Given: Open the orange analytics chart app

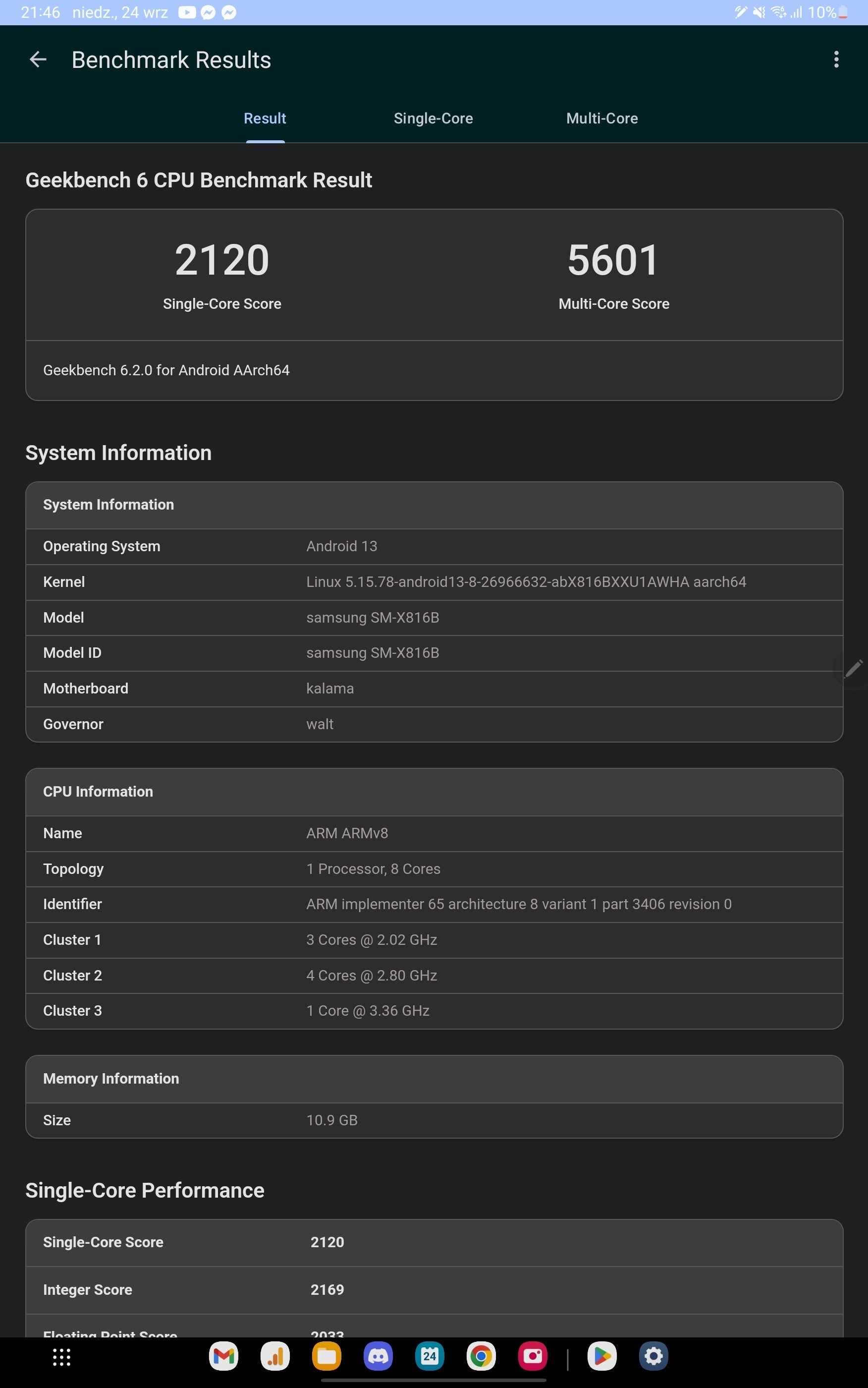Looking at the screenshot, I should (275, 1356).
